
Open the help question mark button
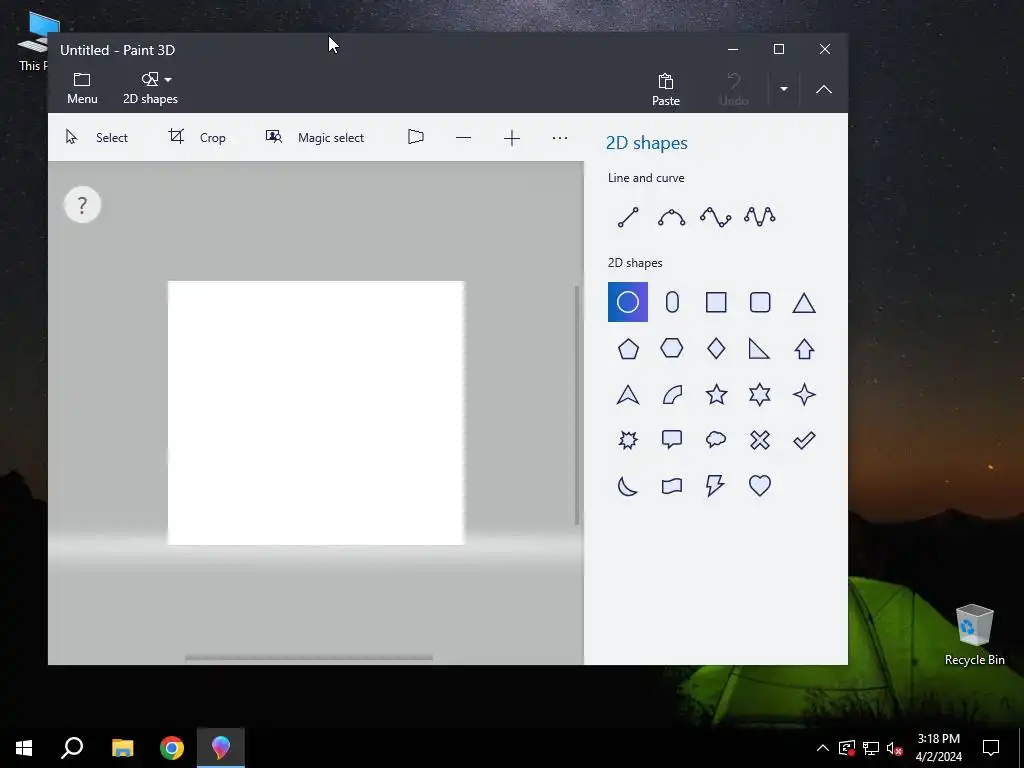[82, 205]
